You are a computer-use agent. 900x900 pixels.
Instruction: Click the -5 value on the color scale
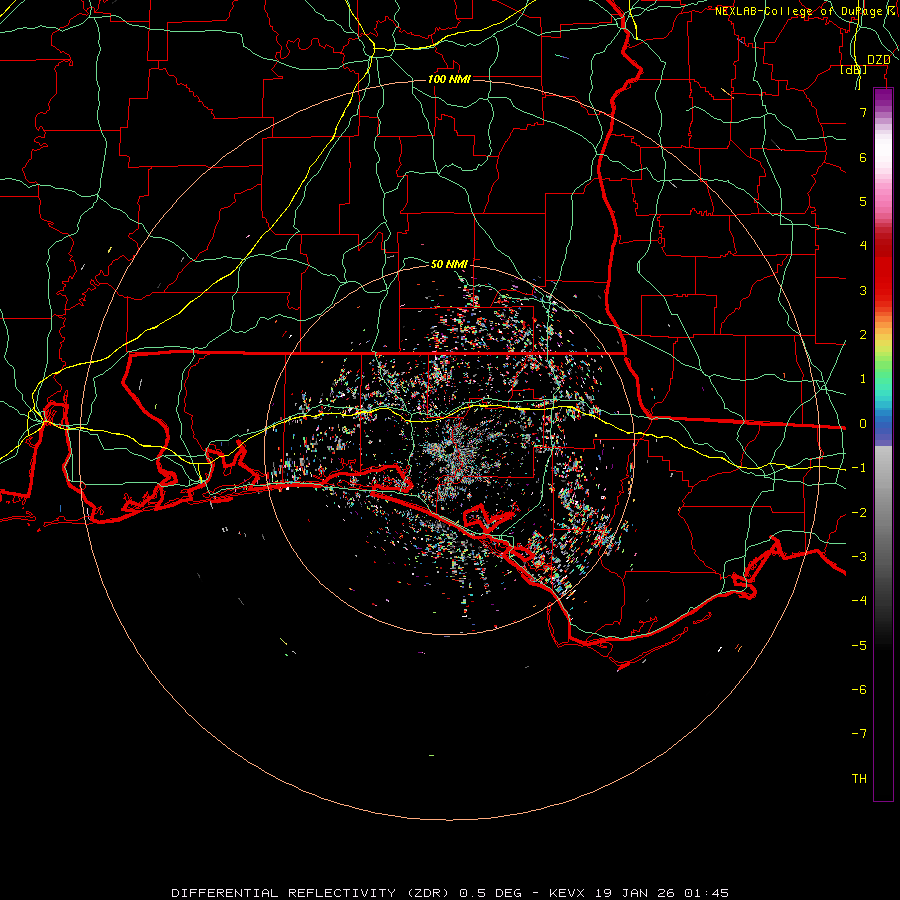859,646
